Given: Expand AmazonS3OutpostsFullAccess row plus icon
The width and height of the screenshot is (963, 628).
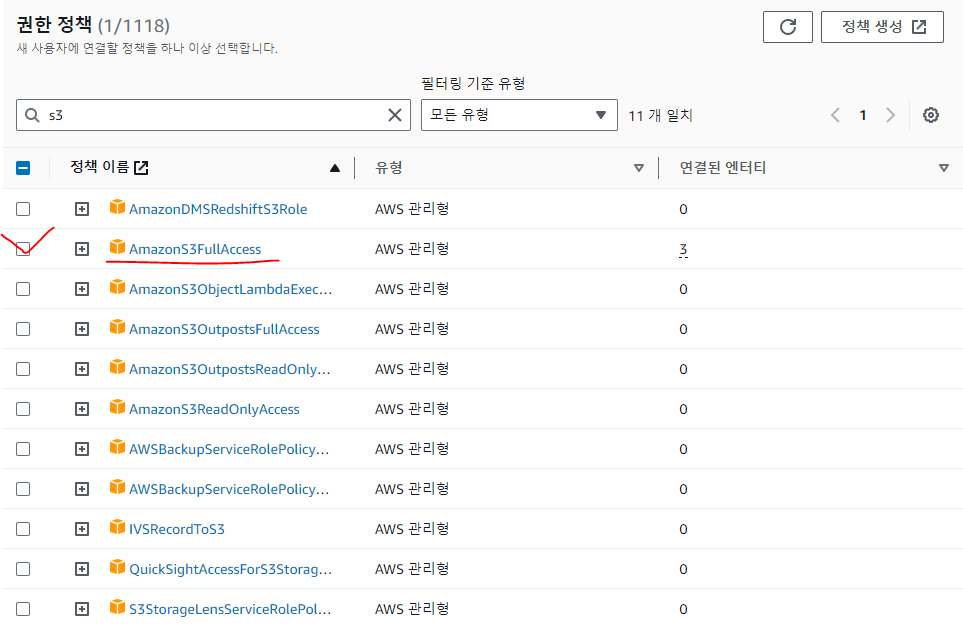Looking at the screenshot, I should [82, 329].
